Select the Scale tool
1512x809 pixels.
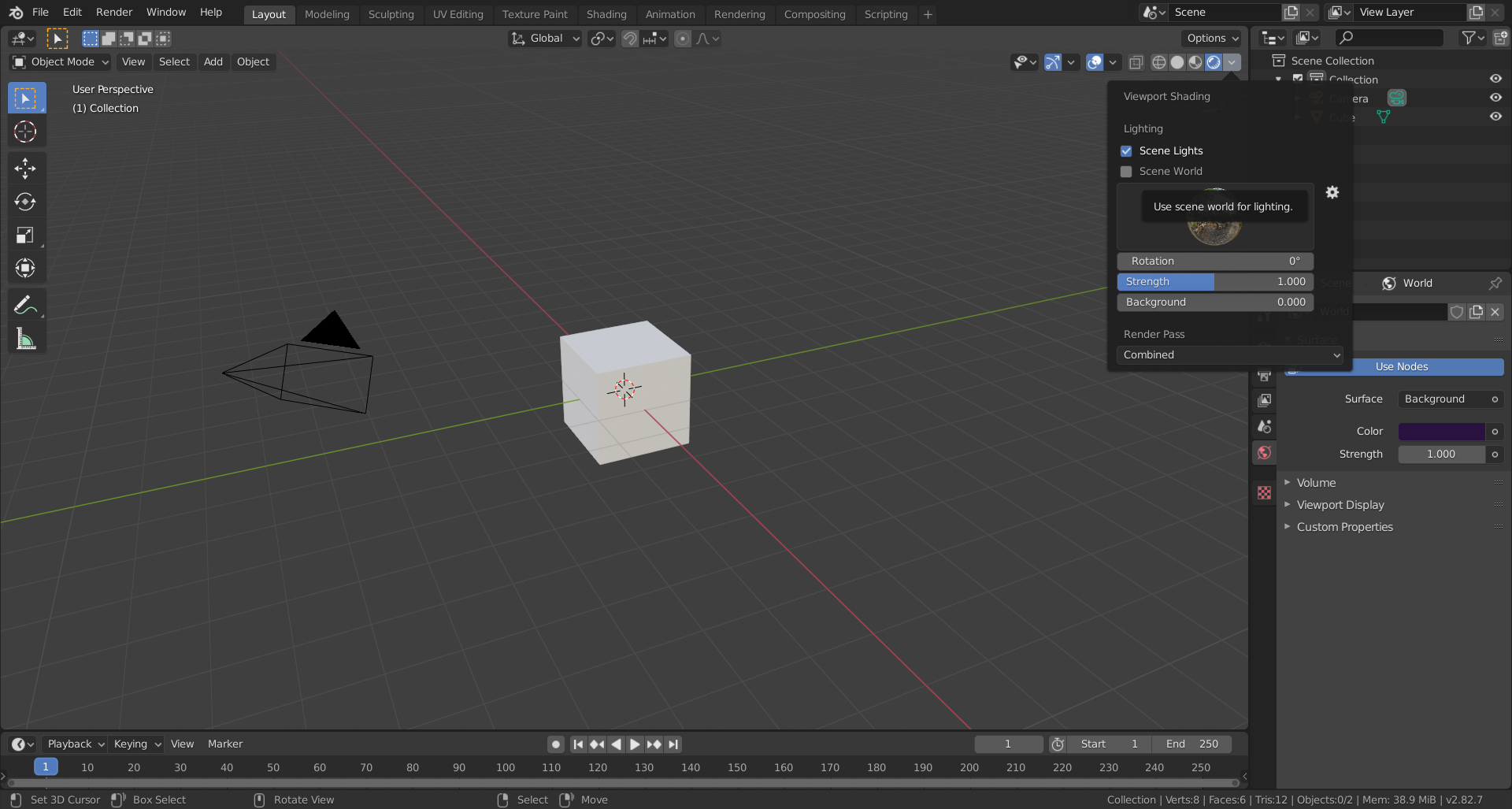click(x=25, y=235)
